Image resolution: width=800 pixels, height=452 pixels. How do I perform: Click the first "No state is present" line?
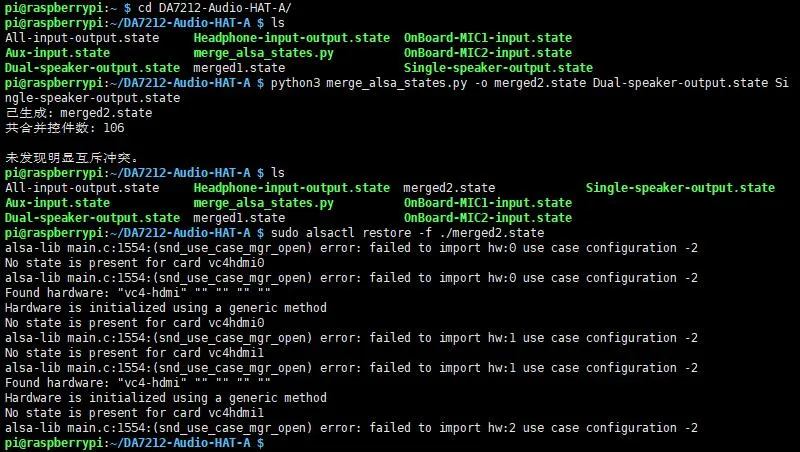tap(136, 262)
